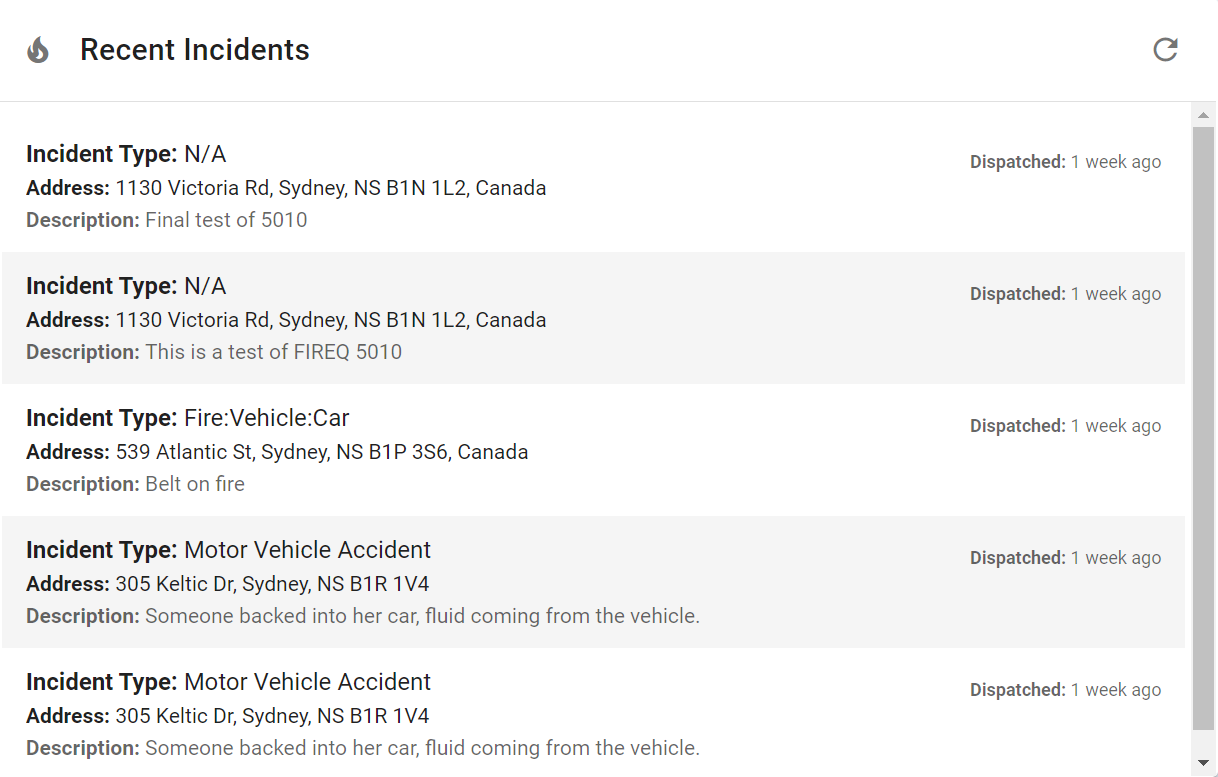Click the "Belt on fire" description
This screenshot has width=1218, height=777.
pyautogui.click(x=194, y=484)
